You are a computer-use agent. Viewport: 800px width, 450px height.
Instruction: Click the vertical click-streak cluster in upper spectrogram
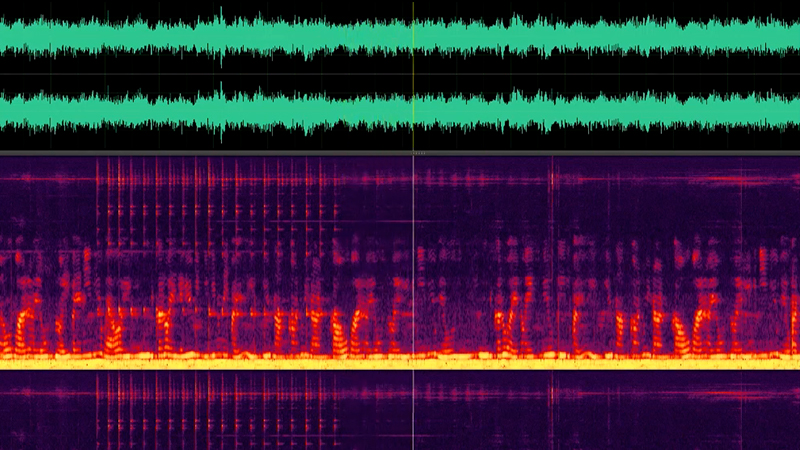[x=200, y=200]
